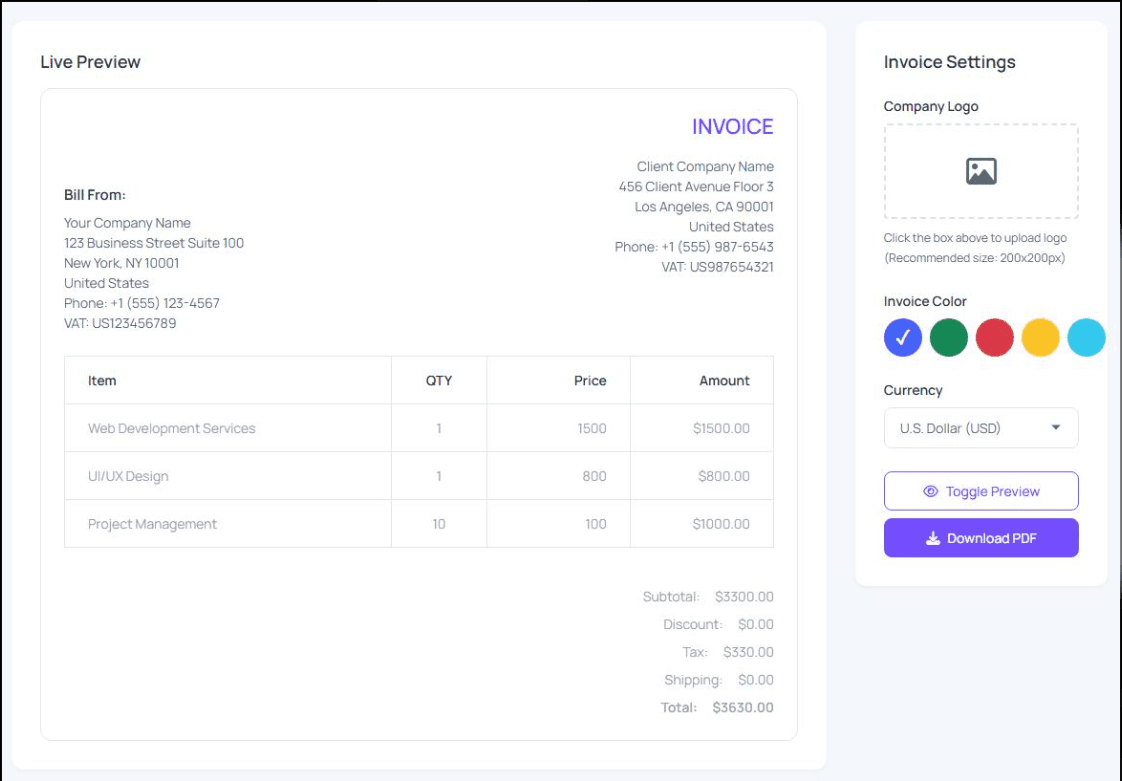The image size is (1122, 781).
Task: Click the 'Discount:' label
Action: [693, 624]
